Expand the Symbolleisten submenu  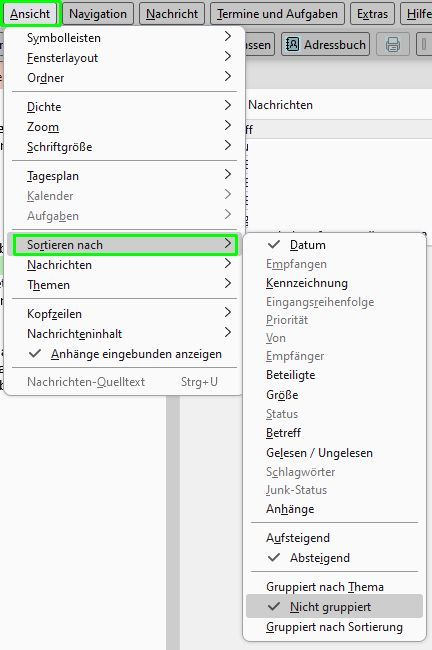pos(124,37)
